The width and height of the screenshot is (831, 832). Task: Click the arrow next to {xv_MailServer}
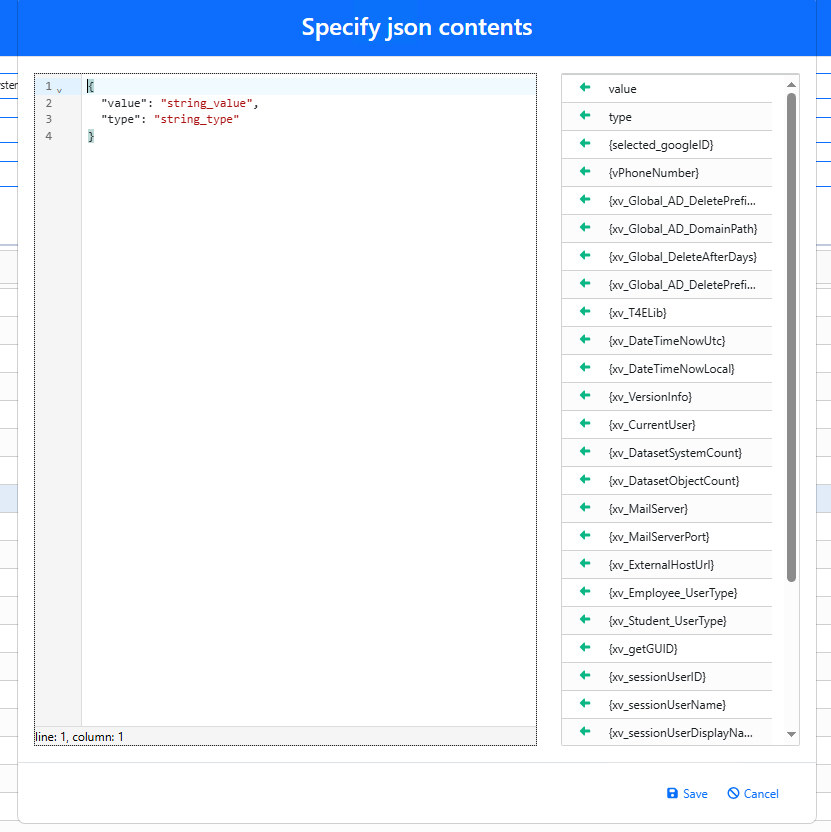[585, 508]
